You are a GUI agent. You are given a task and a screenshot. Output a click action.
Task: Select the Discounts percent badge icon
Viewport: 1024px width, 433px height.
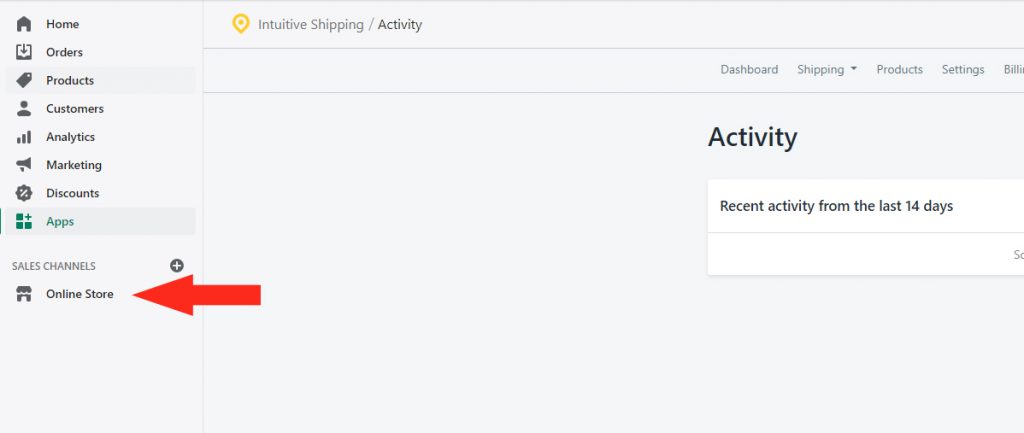point(24,193)
